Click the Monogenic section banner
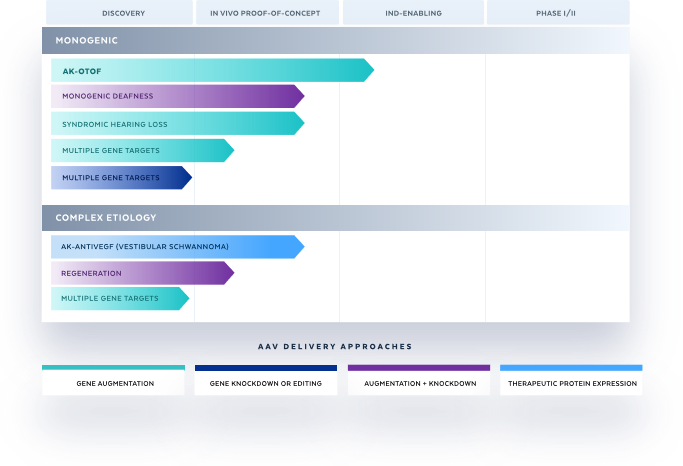 coord(335,41)
